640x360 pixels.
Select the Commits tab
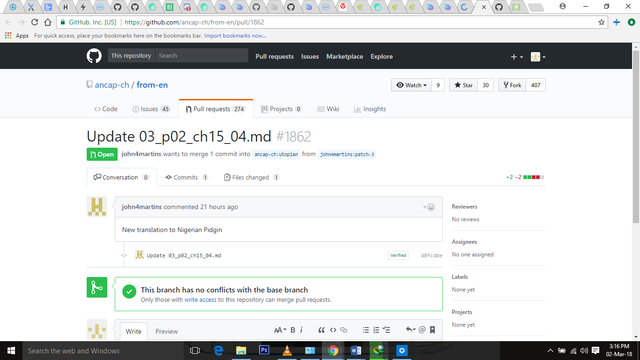point(187,177)
